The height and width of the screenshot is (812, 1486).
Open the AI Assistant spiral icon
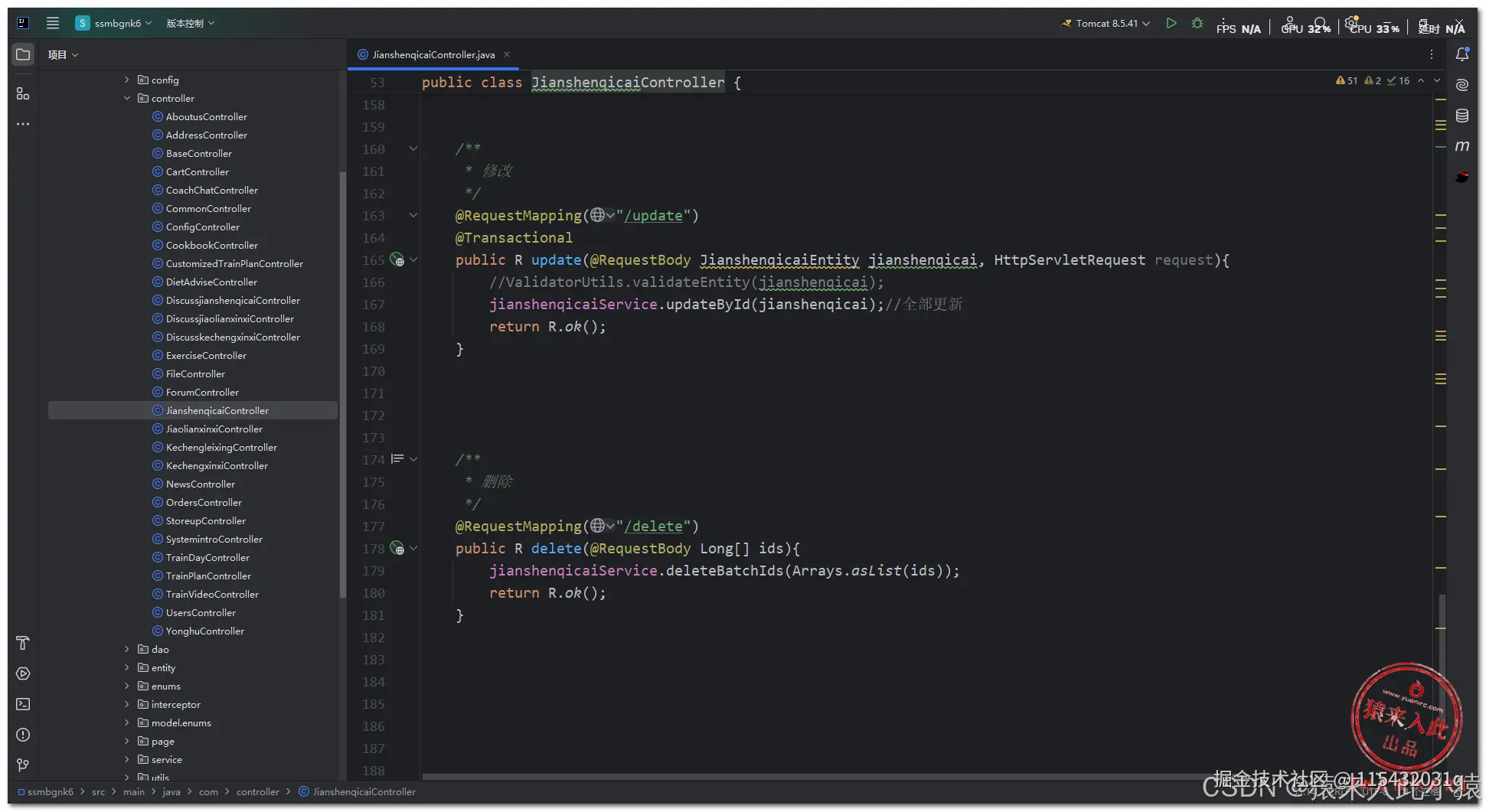pyautogui.click(x=1462, y=85)
